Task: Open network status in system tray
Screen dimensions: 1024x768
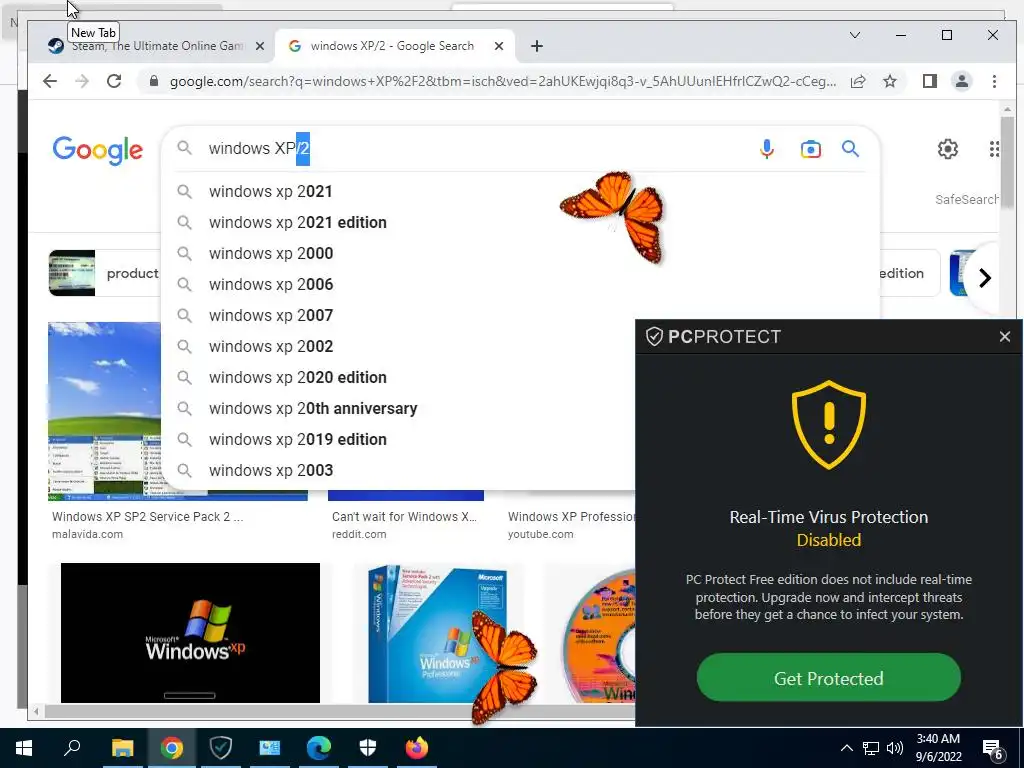Action: tap(871, 748)
